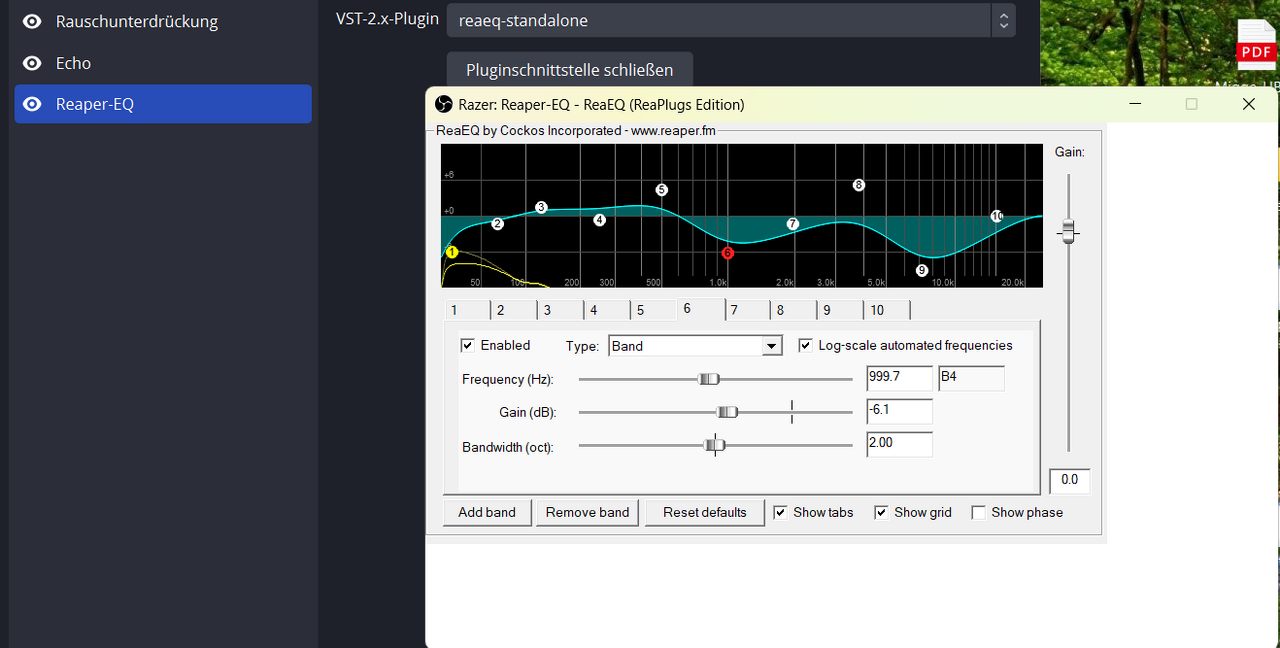Toggle visibility of Echo filter
1280x648 pixels.
(x=32, y=63)
